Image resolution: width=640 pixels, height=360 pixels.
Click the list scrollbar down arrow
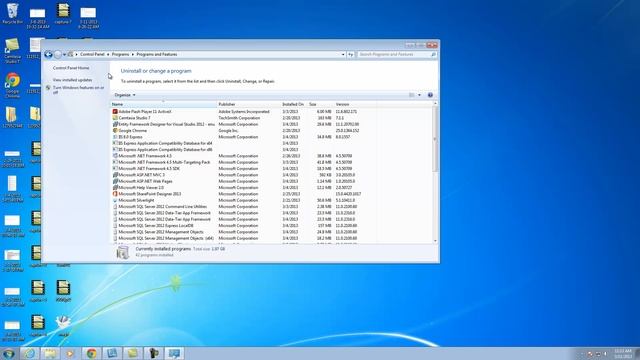tap(435, 241)
